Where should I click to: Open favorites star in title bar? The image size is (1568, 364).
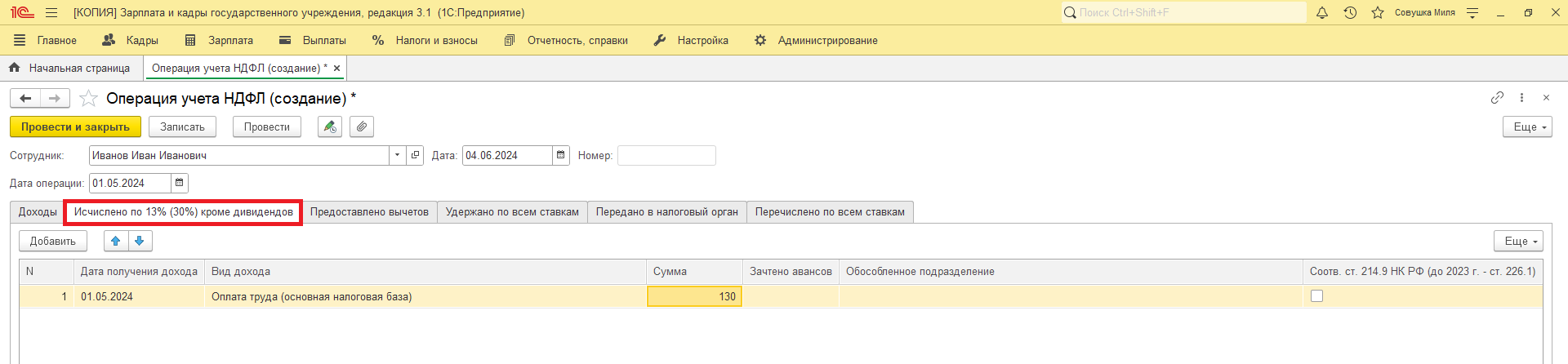pos(1378,13)
